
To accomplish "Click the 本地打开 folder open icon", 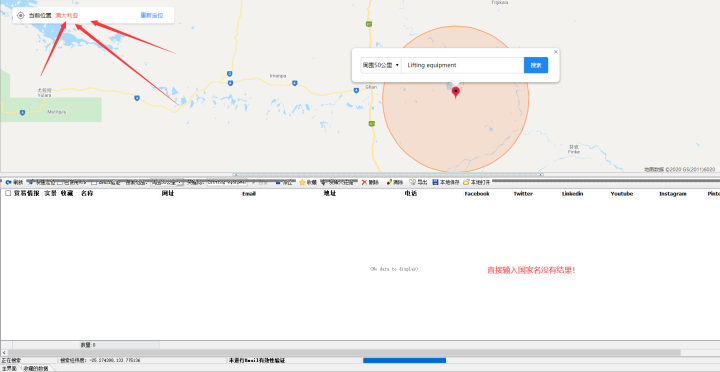I will (x=466, y=182).
